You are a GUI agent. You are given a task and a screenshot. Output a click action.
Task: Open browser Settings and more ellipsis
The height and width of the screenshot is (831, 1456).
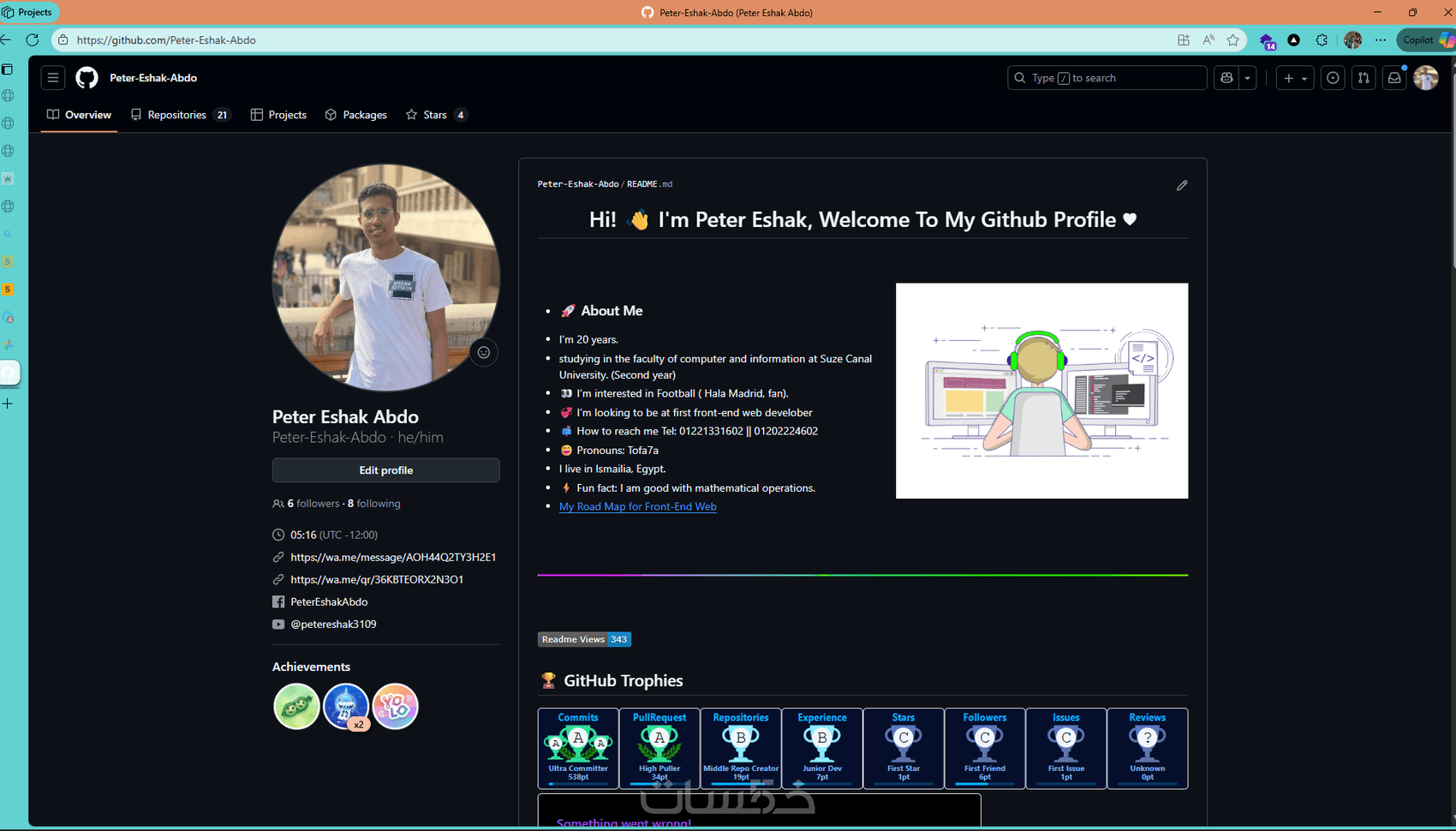click(1381, 40)
